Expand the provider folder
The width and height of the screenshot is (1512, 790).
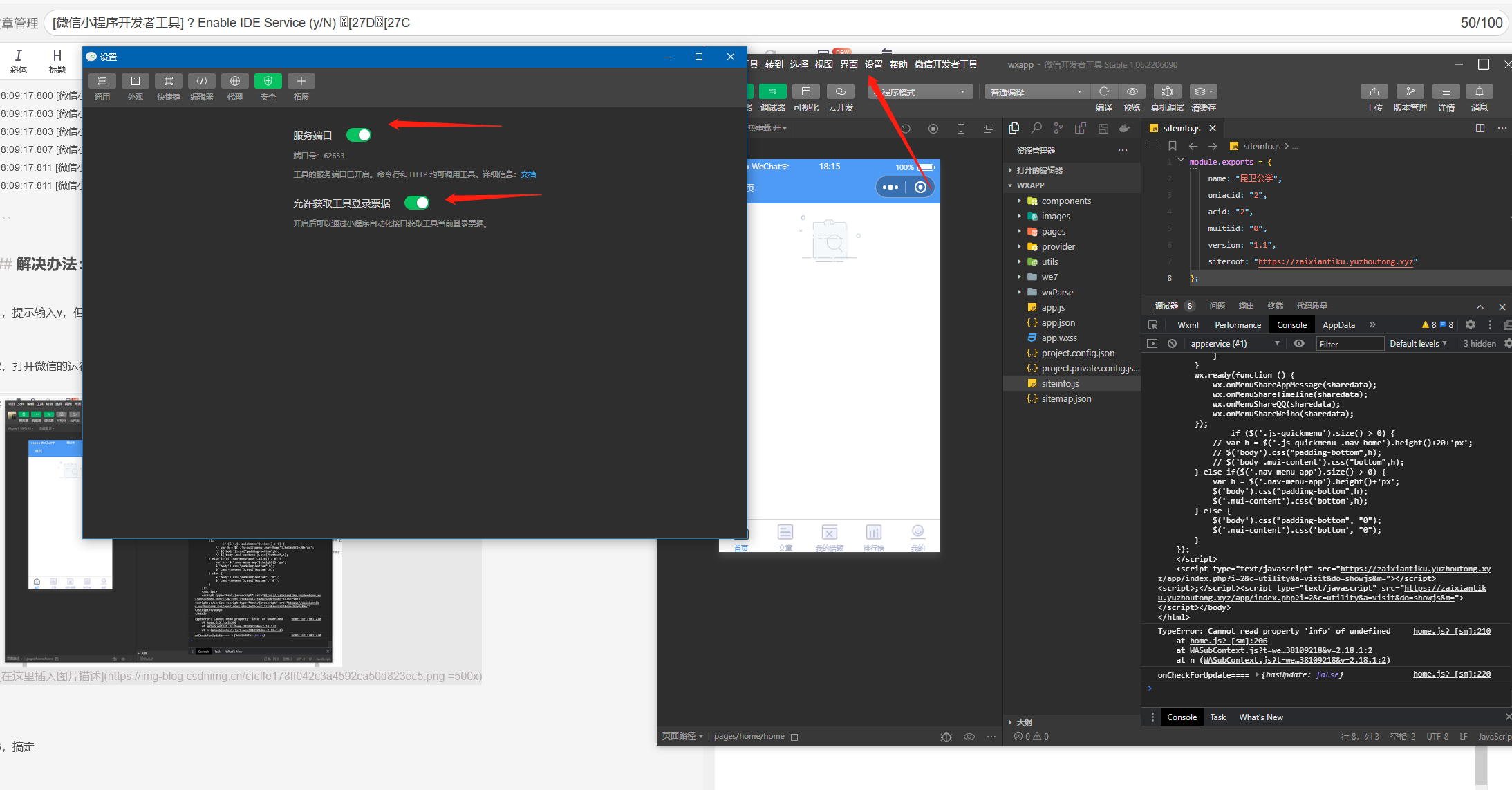1058,246
